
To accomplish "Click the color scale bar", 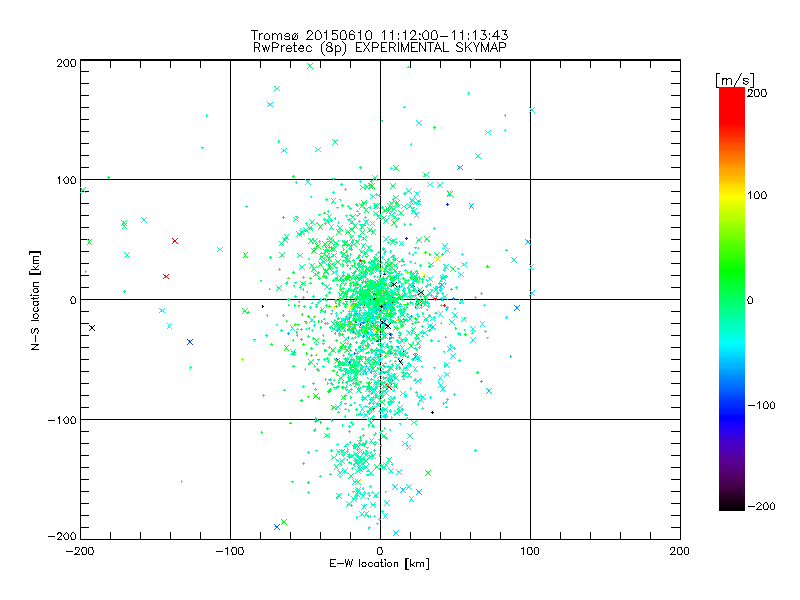I will (x=732, y=299).
